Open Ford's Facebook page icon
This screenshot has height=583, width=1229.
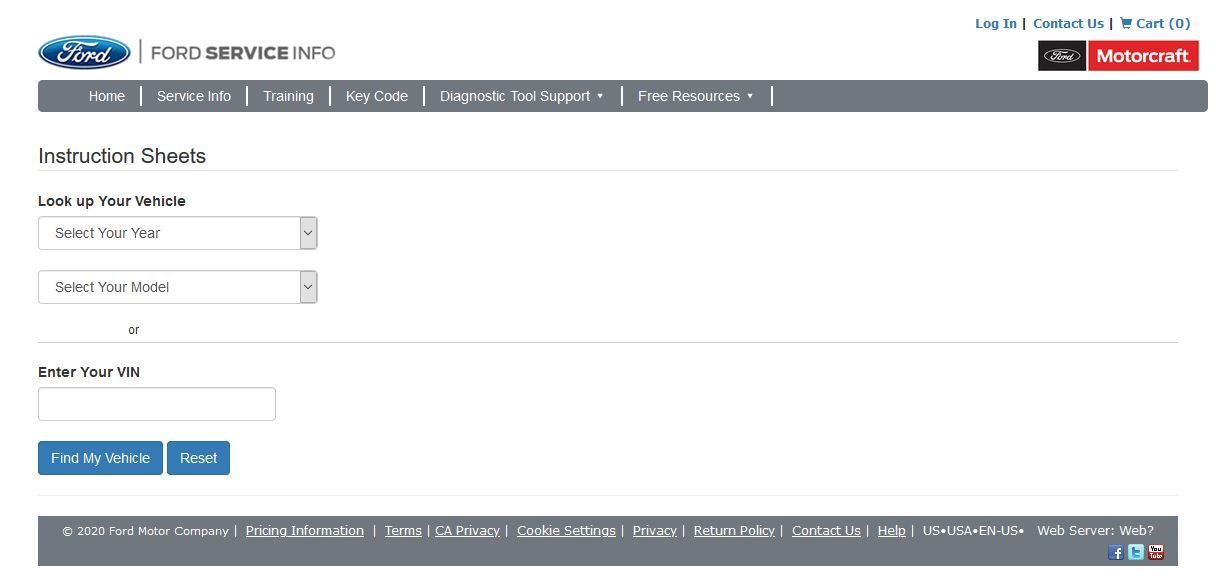coord(1116,552)
